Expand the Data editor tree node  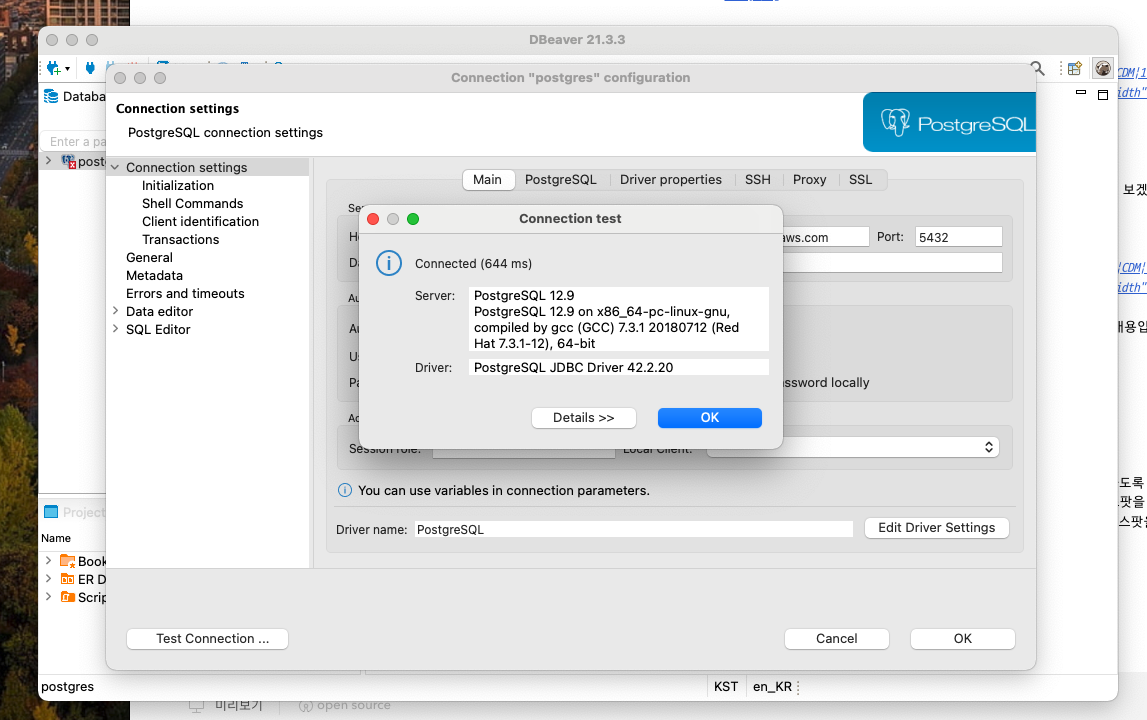(115, 311)
